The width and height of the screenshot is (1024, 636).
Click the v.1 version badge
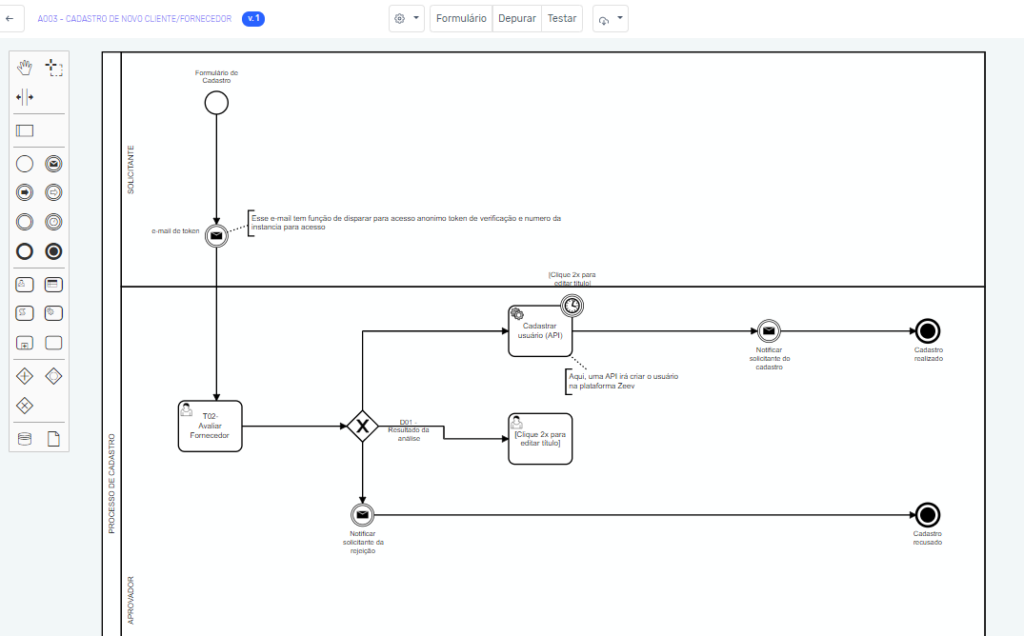[253, 17]
